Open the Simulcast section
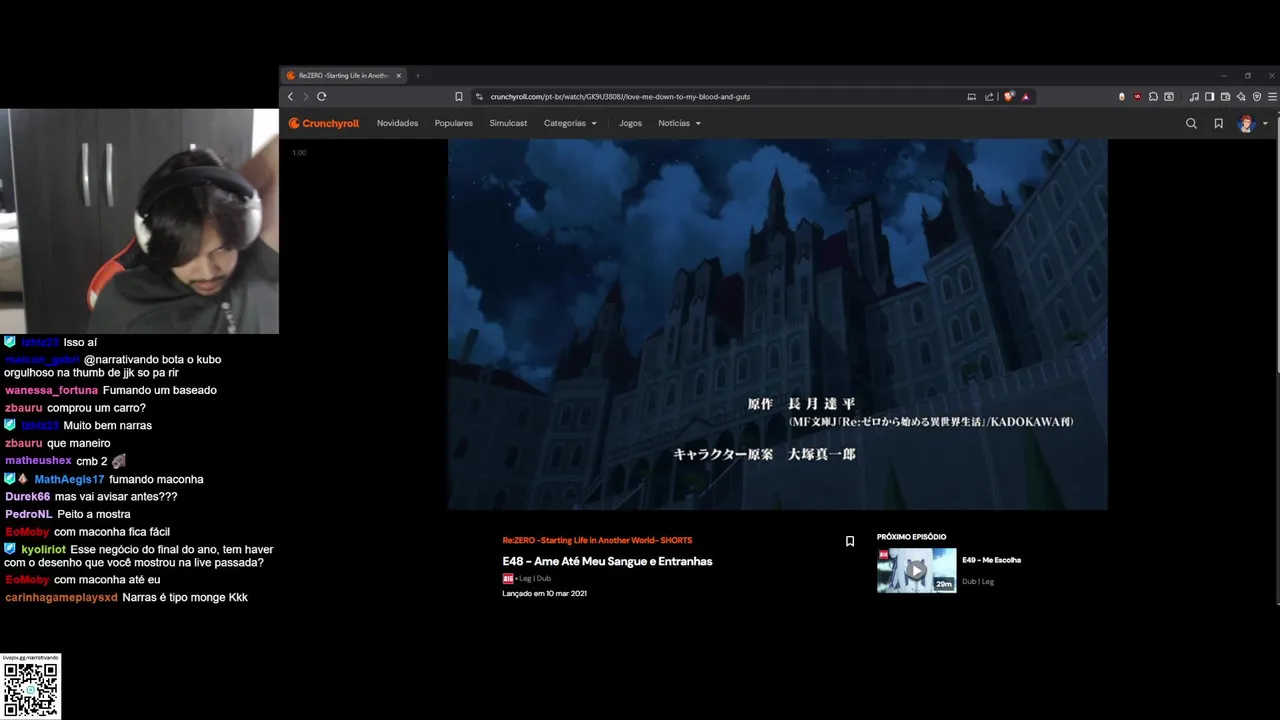The image size is (1280, 720). 508,123
